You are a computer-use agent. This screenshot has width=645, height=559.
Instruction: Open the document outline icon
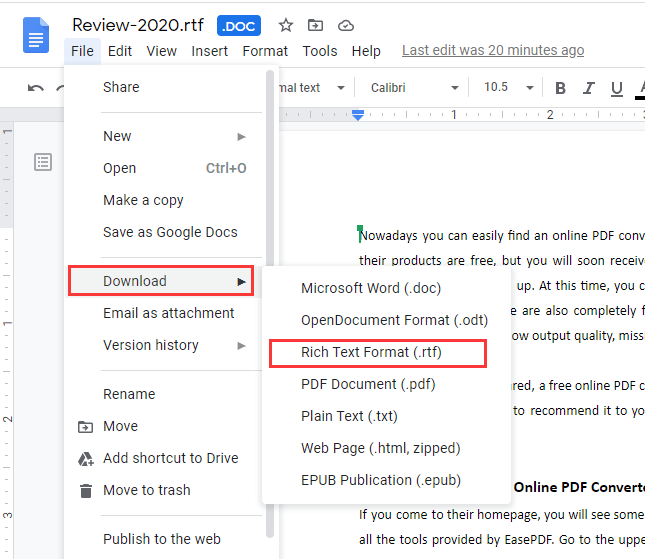click(43, 162)
